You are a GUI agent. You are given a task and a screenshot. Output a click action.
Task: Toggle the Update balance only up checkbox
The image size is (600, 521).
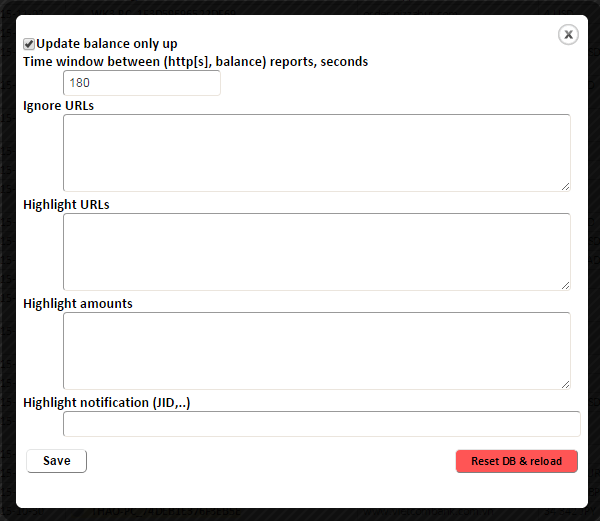point(29,44)
